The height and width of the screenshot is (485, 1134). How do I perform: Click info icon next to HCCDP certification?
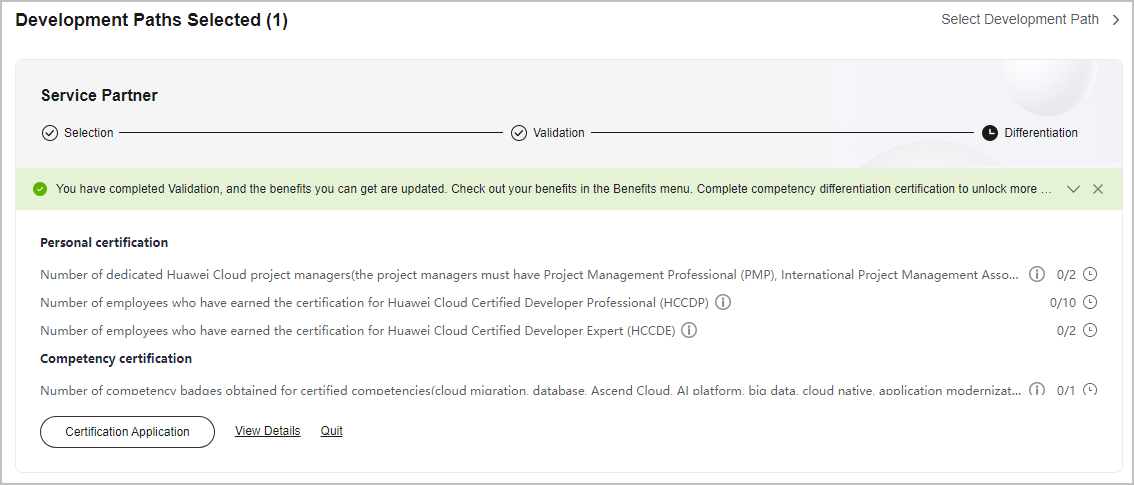[x=722, y=302]
